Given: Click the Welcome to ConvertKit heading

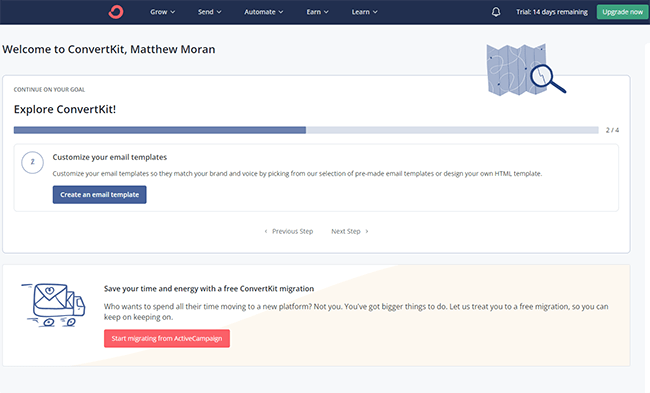Looking at the screenshot, I should tap(109, 49).
